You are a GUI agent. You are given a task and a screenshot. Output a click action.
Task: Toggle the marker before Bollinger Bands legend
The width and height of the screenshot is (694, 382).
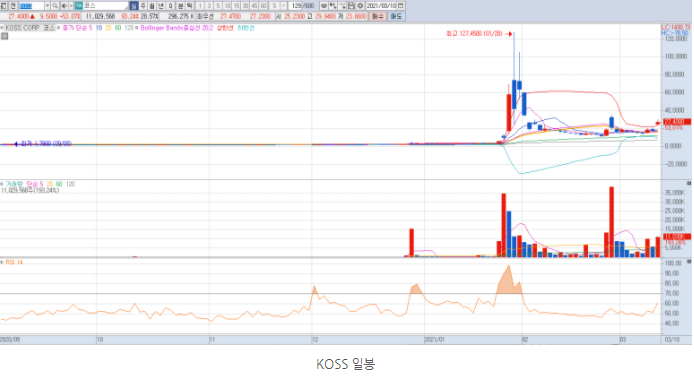tap(137, 27)
